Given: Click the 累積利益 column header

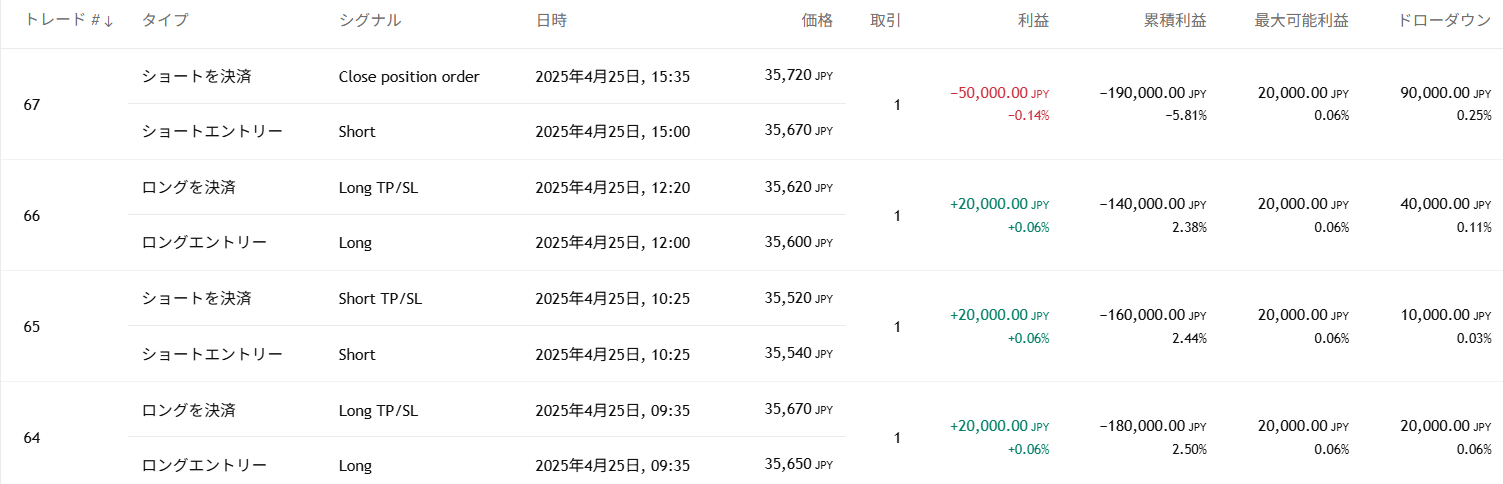Looking at the screenshot, I should (x=1174, y=20).
